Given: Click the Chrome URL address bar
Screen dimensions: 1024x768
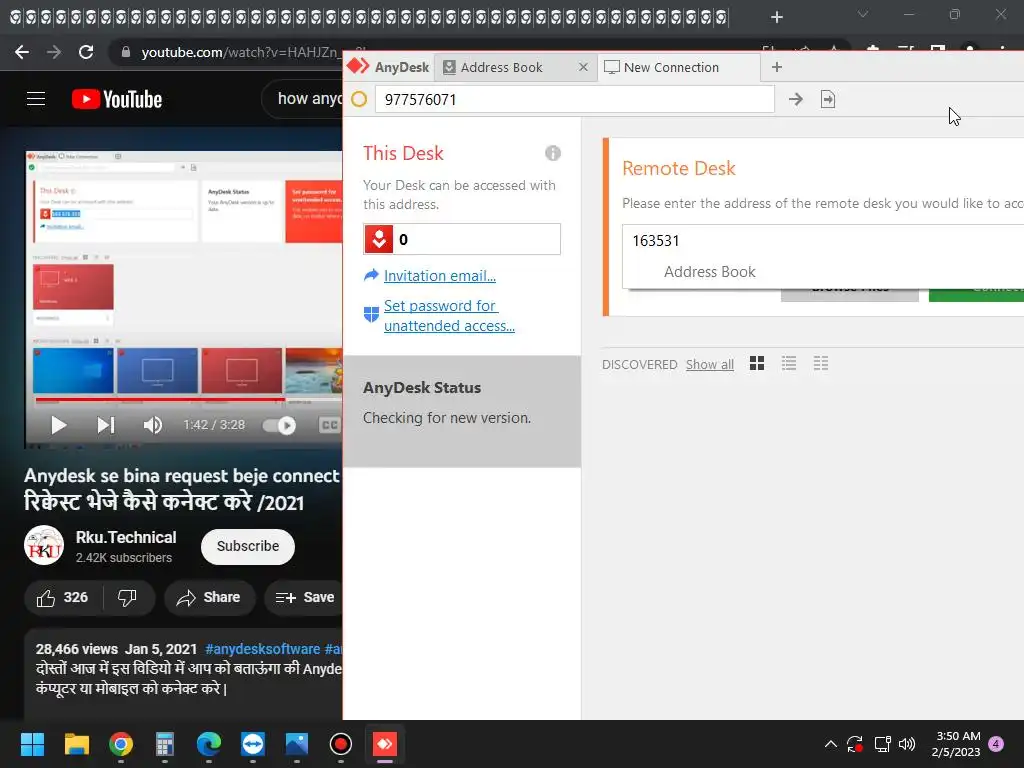Looking at the screenshot, I should click(242, 52).
